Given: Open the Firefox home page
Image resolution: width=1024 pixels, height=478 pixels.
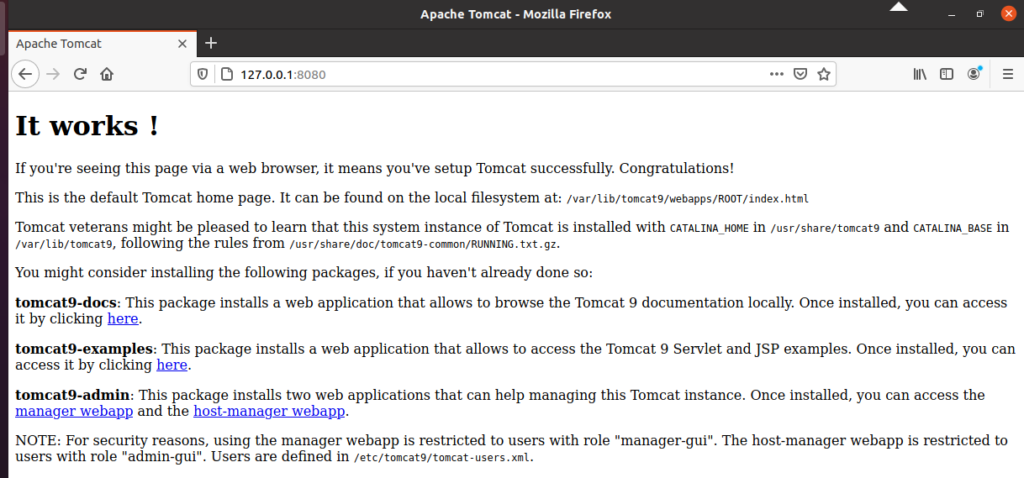Looking at the screenshot, I should (x=107, y=74).
